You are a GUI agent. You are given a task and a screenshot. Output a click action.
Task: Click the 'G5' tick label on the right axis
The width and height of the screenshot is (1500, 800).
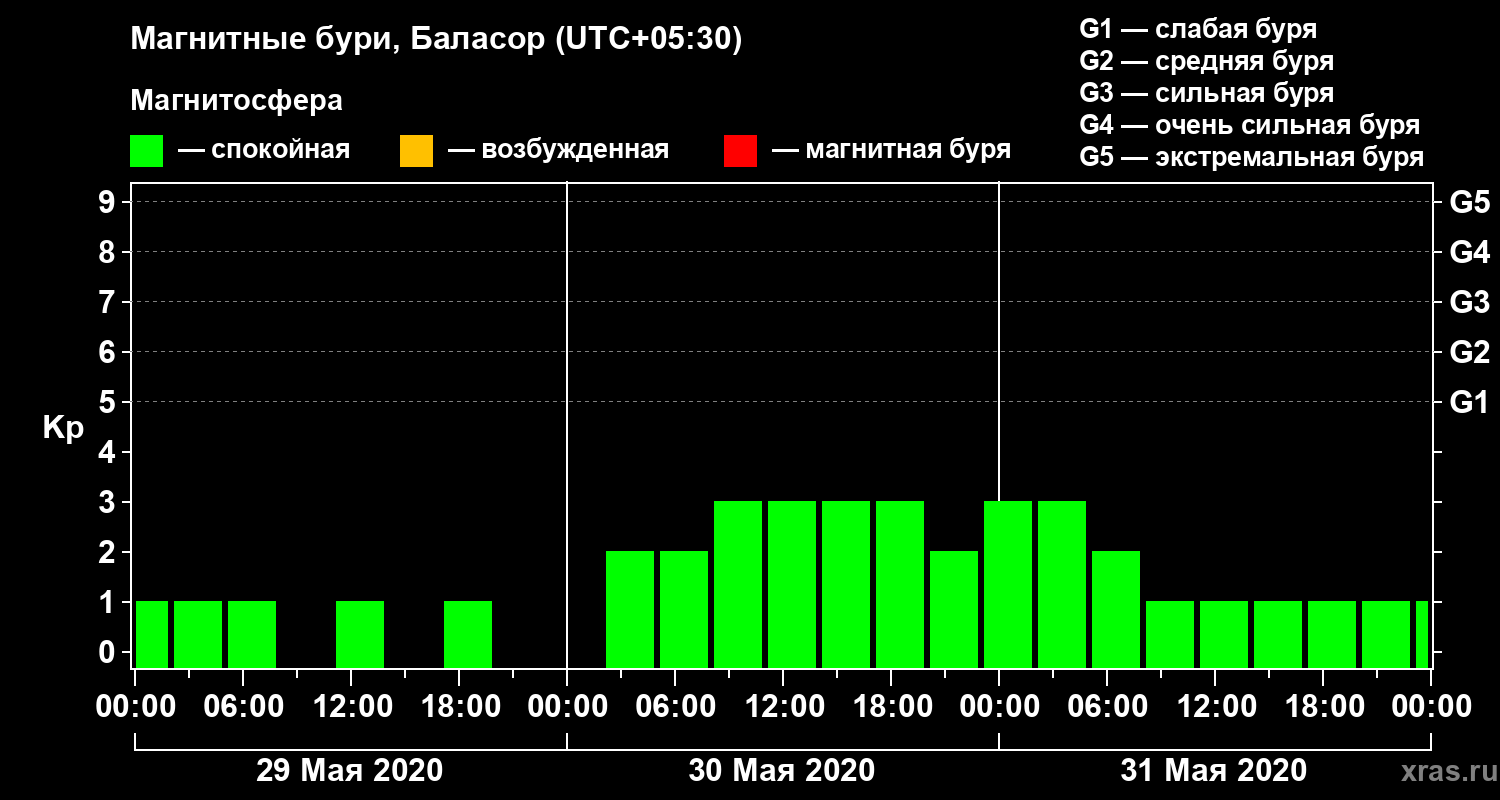pyautogui.click(x=1470, y=202)
